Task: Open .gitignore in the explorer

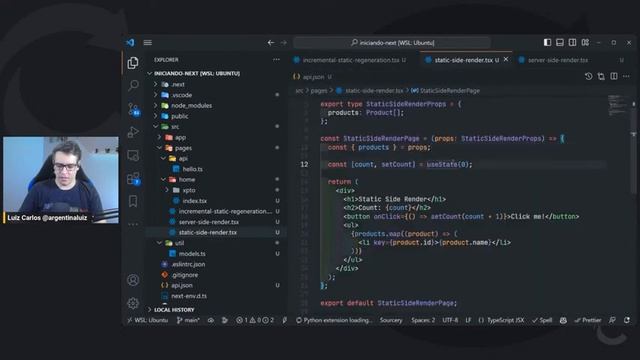Action: coord(184,275)
